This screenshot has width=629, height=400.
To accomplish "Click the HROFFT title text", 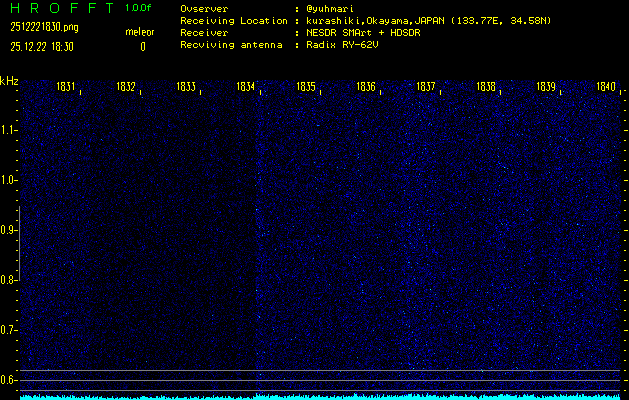I will [x=62, y=8].
